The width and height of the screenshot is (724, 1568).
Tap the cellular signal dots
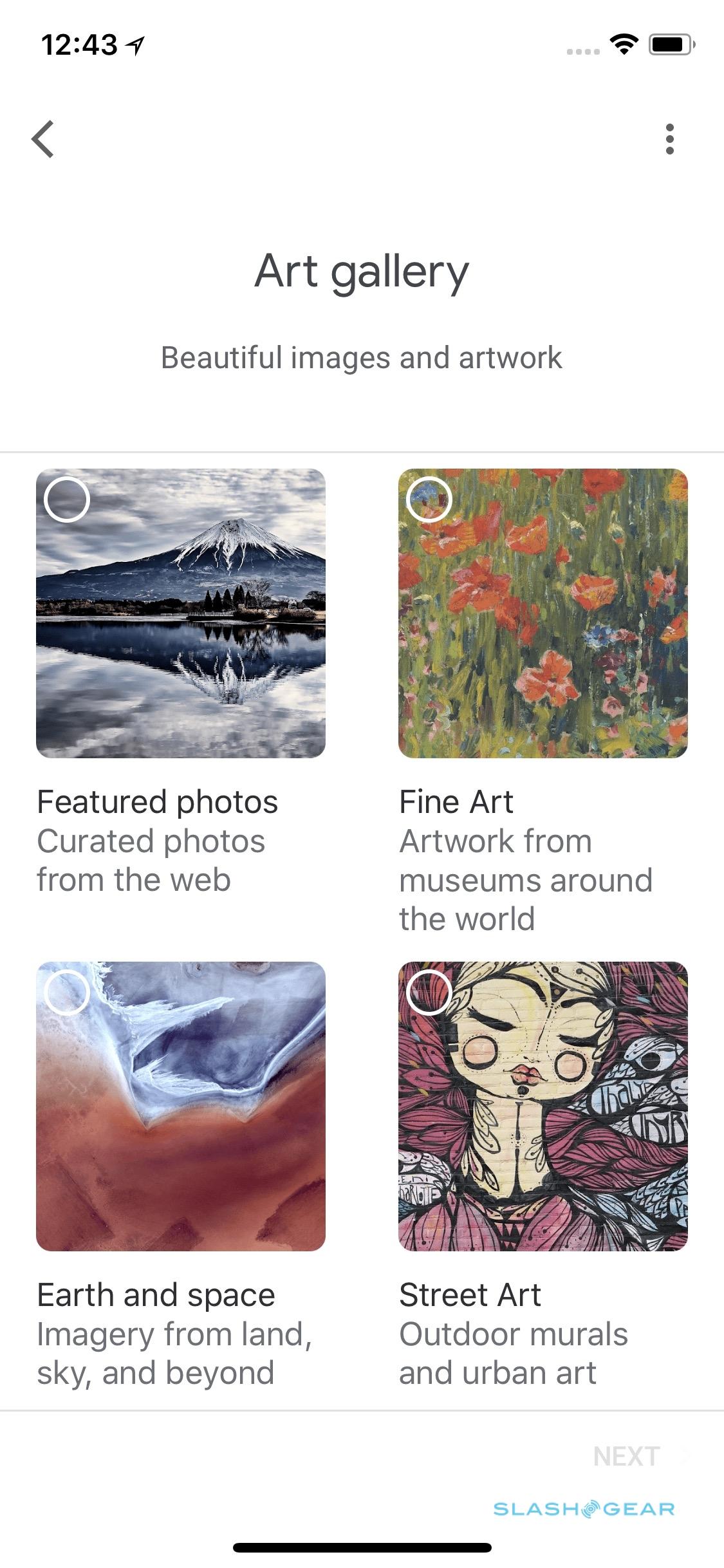coord(583,51)
